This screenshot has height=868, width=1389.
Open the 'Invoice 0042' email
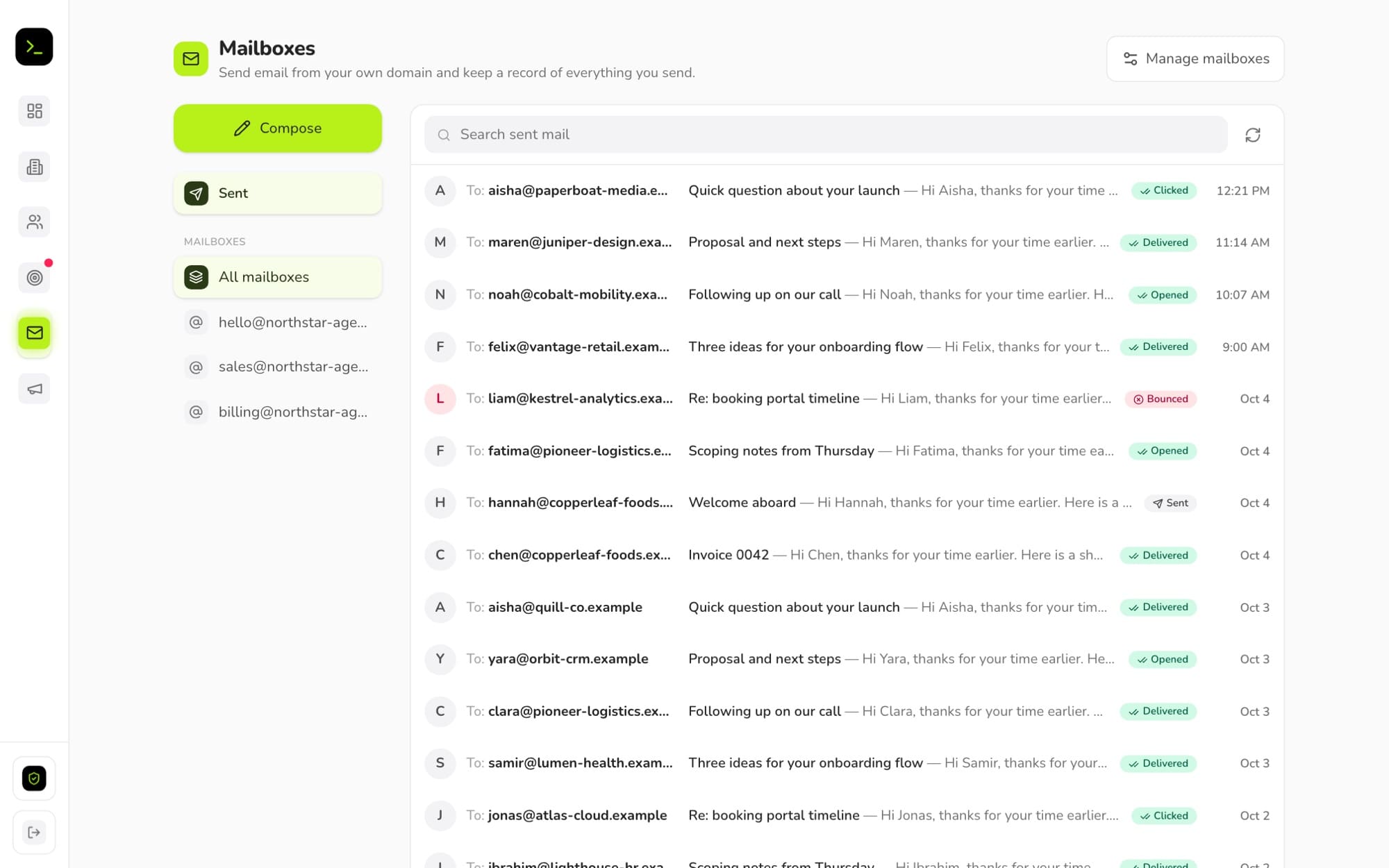tap(847, 555)
